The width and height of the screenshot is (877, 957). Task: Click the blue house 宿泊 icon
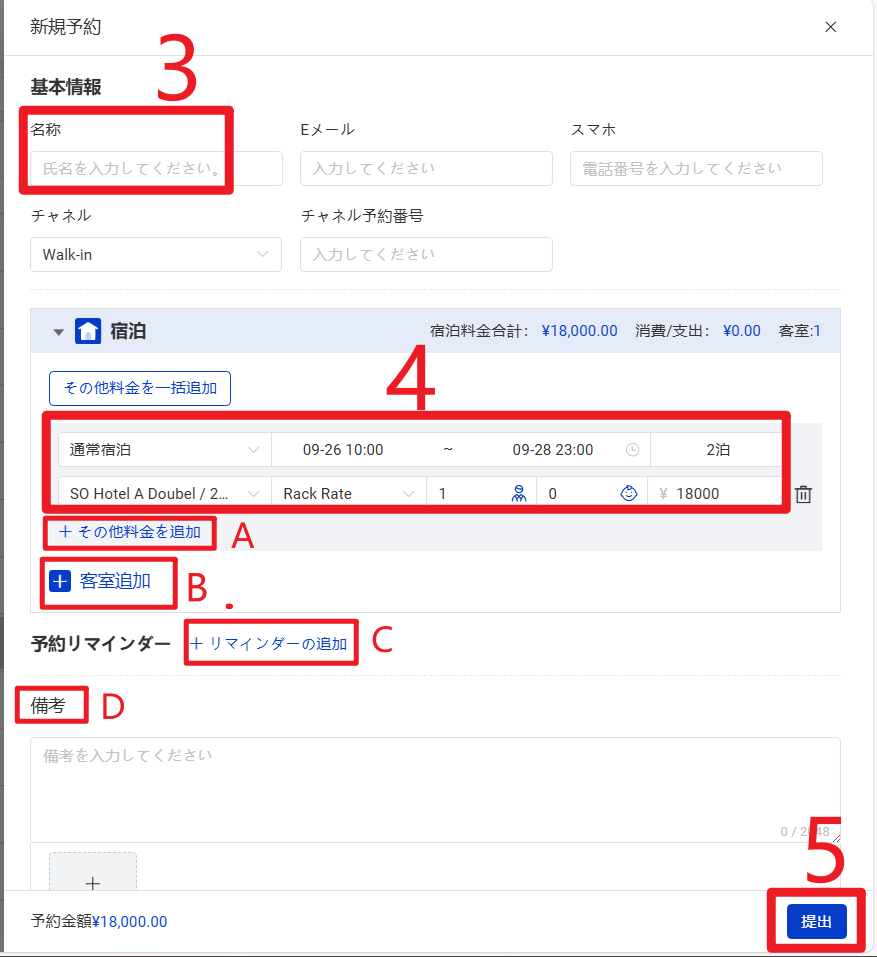tap(88, 331)
